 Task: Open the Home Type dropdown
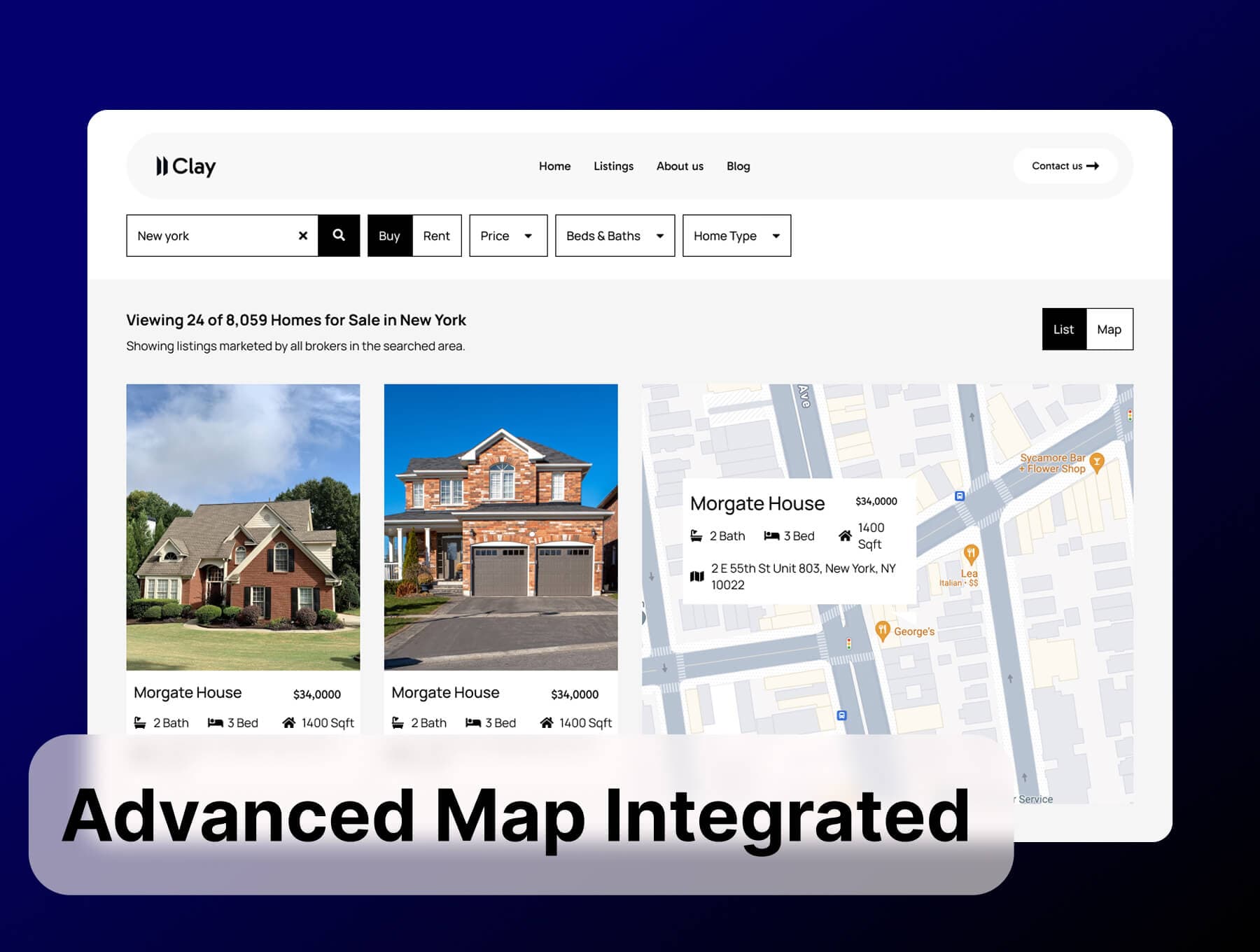click(x=736, y=236)
